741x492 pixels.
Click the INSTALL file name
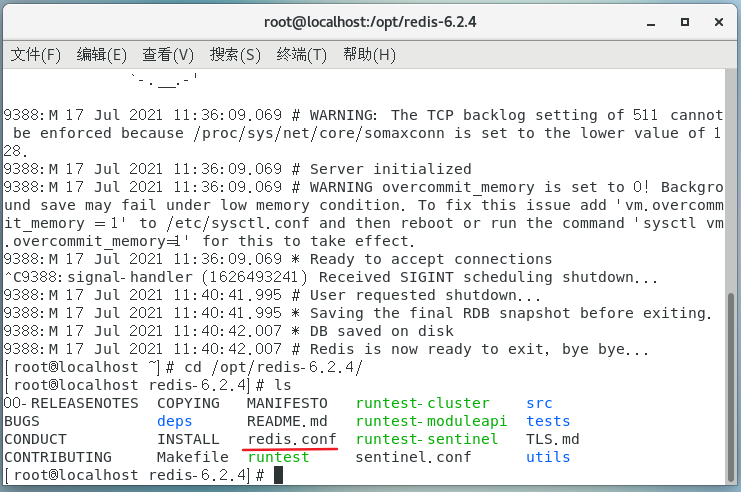pyautogui.click(x=188, y=439)
